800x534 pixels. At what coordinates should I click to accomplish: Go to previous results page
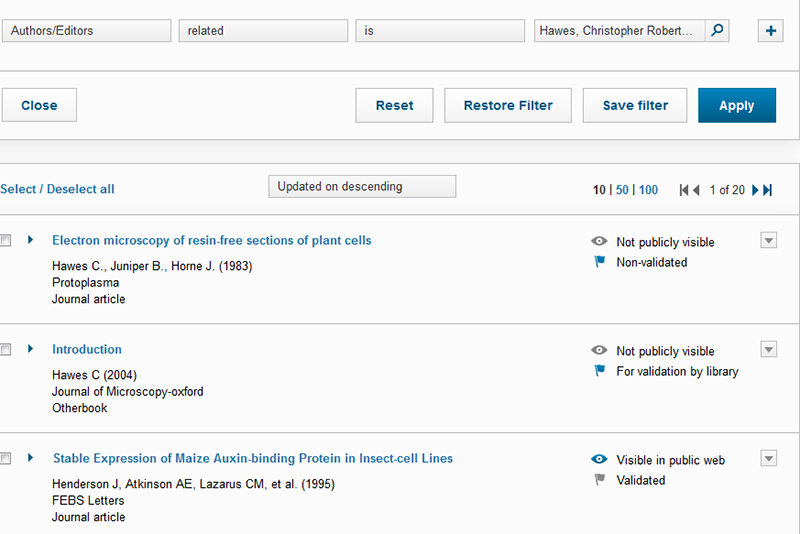coord(697,190)
